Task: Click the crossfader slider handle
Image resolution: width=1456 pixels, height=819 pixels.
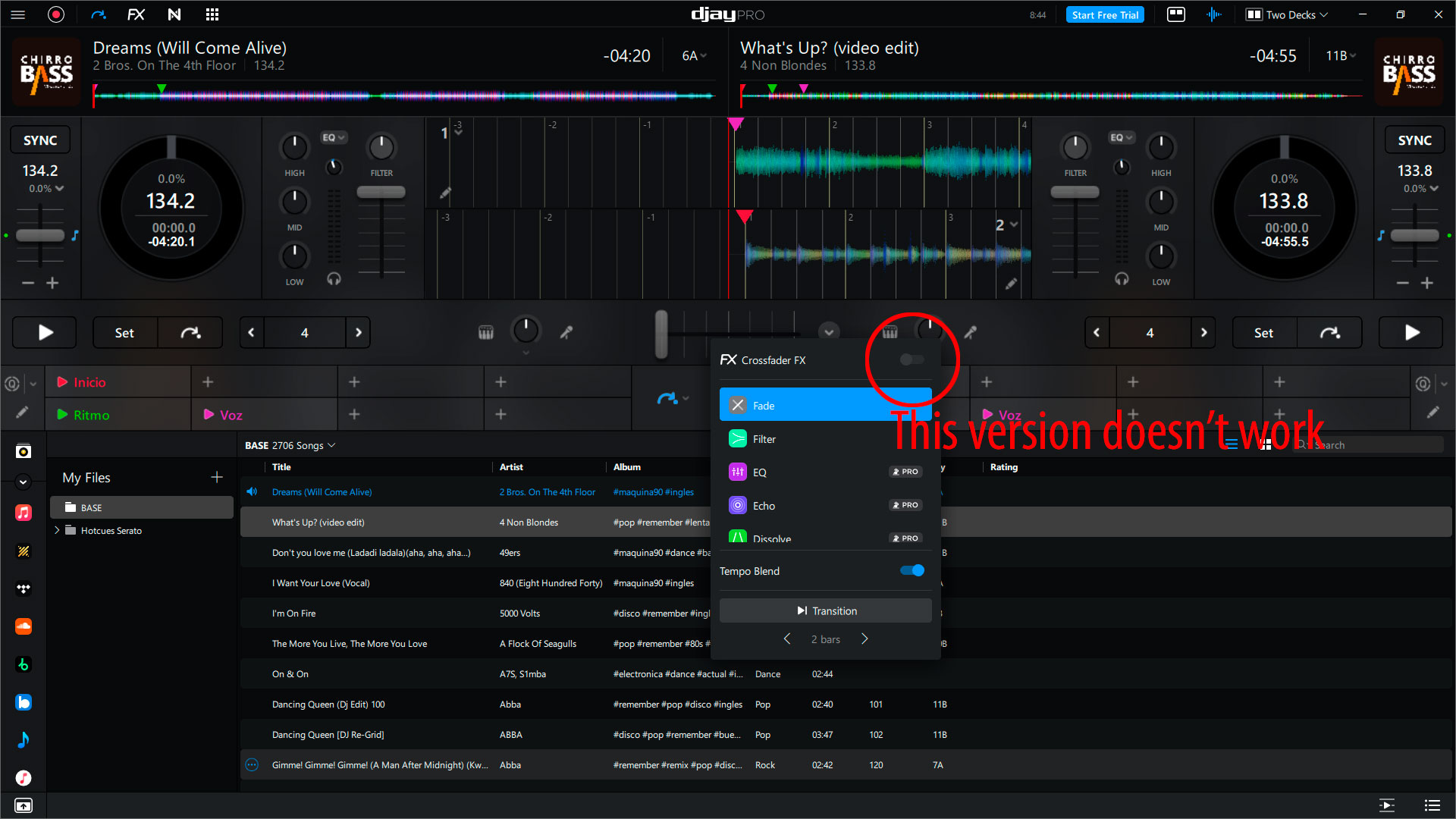Action: click(661, 332)
